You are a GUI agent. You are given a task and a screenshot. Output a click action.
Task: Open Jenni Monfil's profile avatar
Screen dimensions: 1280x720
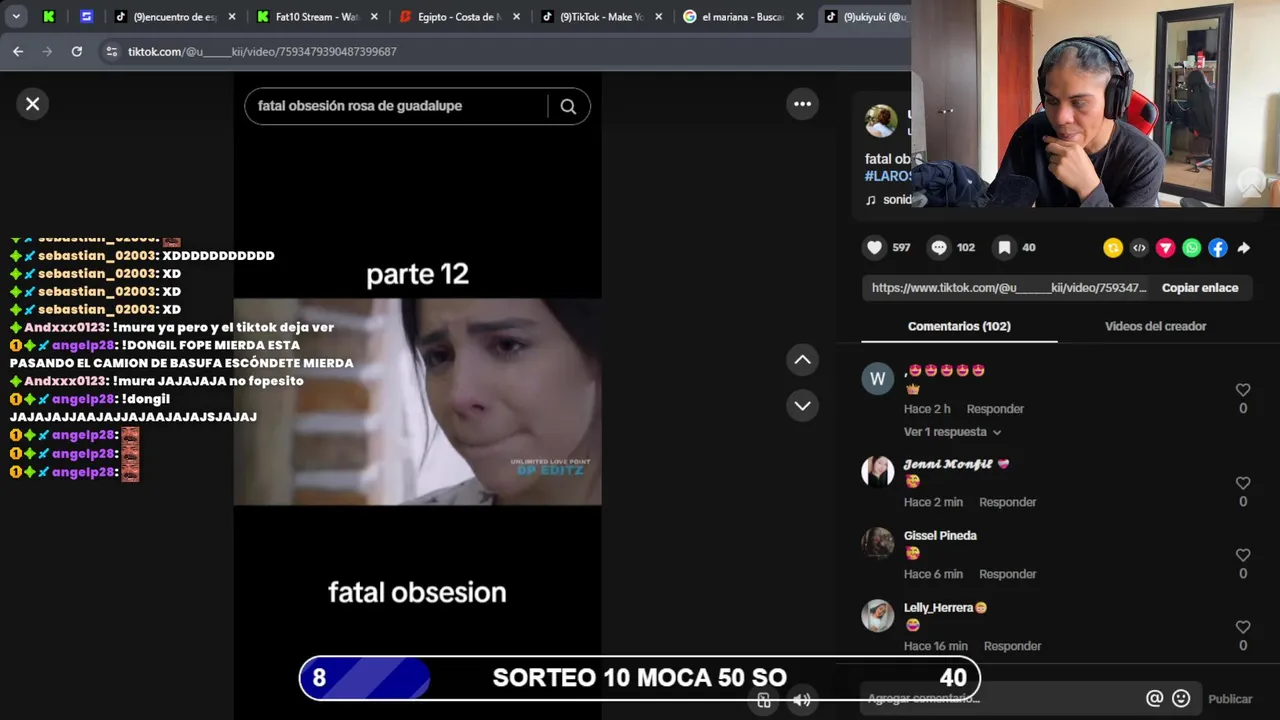[878, 472]
